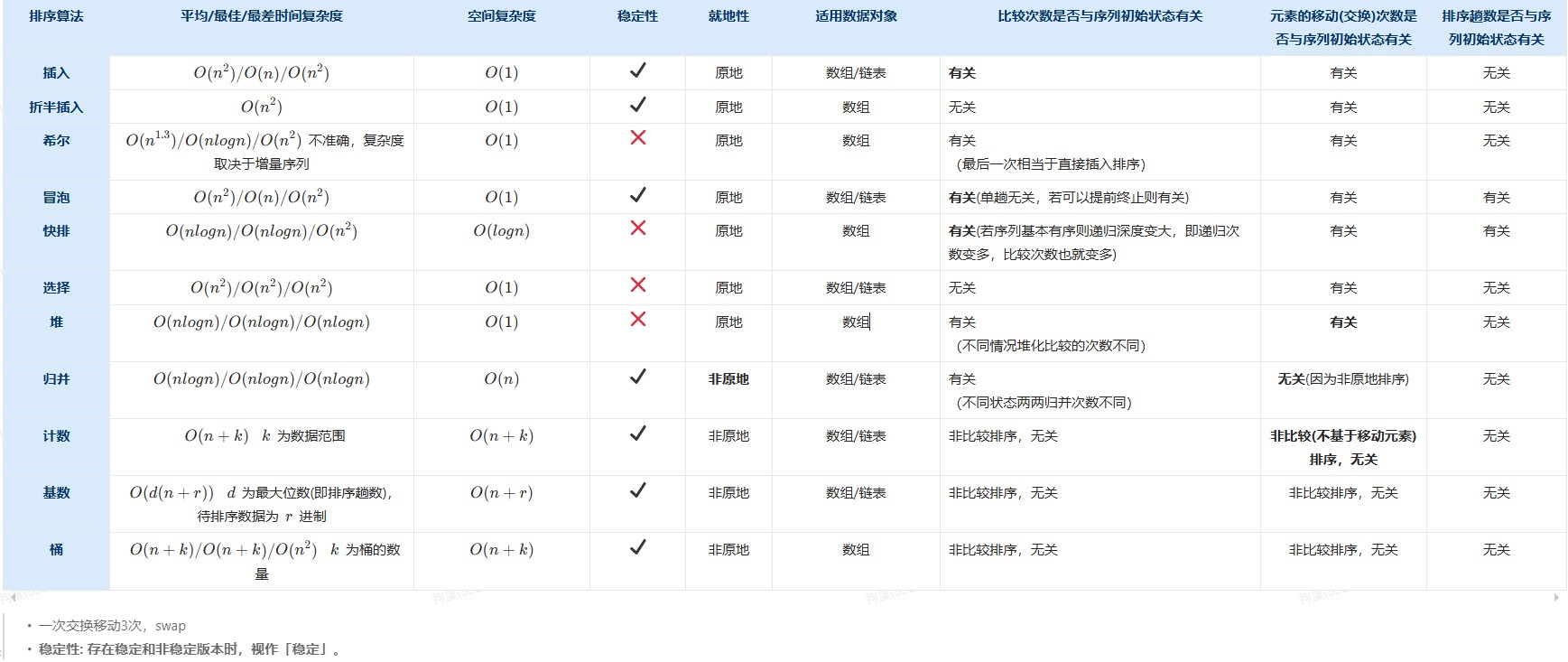Click the red cross in the 快排 row

click(637, 228)
